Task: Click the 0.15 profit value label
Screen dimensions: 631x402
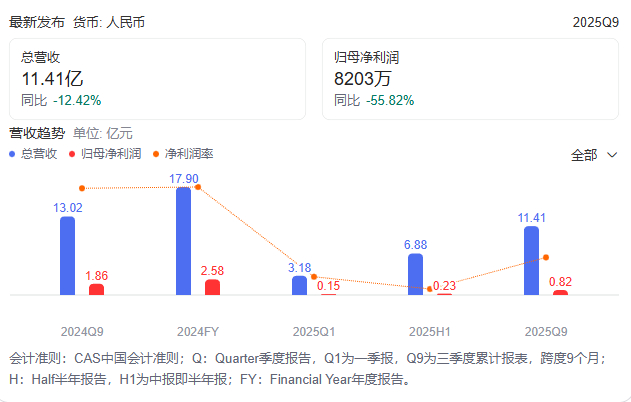Action: point(328,286)
